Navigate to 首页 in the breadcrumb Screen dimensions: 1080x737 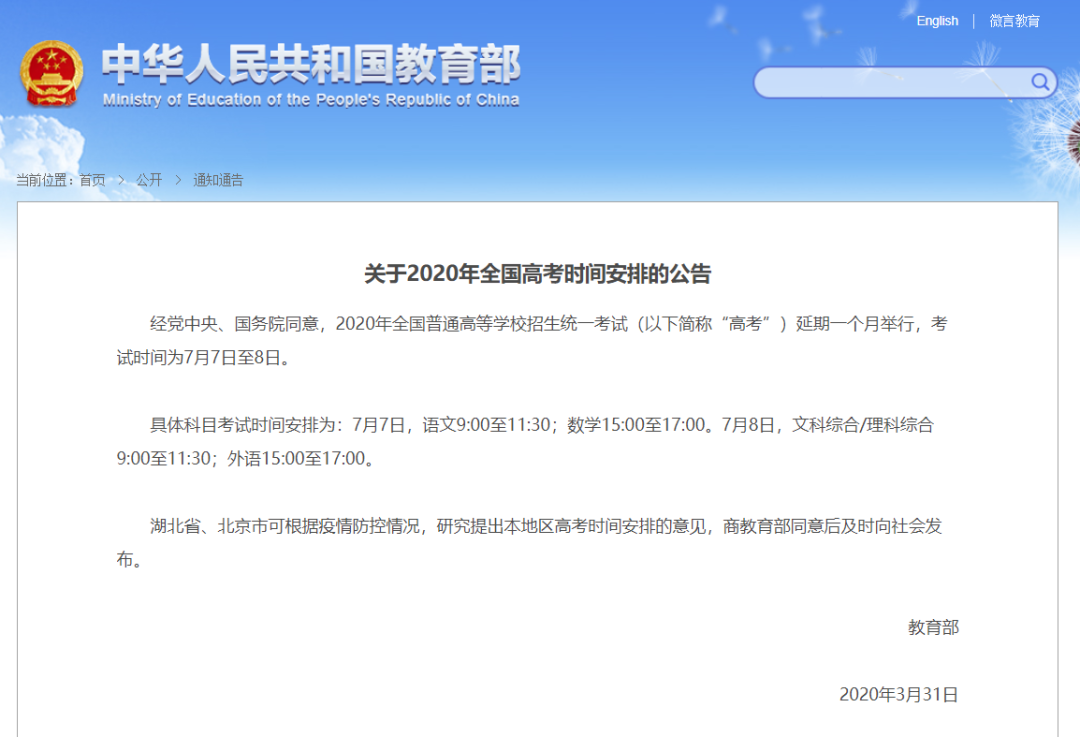coord(95,180)
